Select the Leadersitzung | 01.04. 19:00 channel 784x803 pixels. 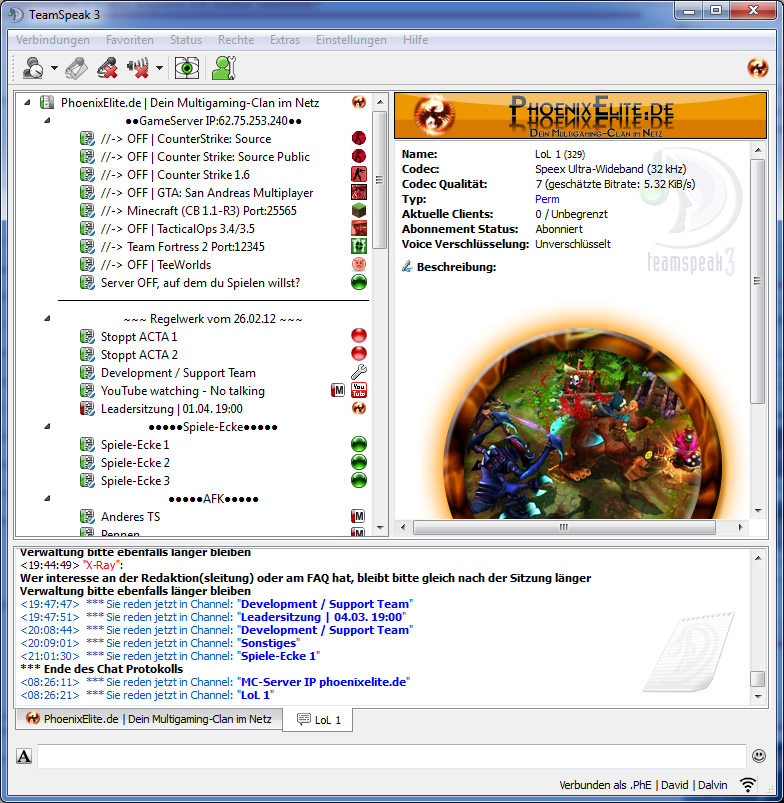click(x=172, y=409)
